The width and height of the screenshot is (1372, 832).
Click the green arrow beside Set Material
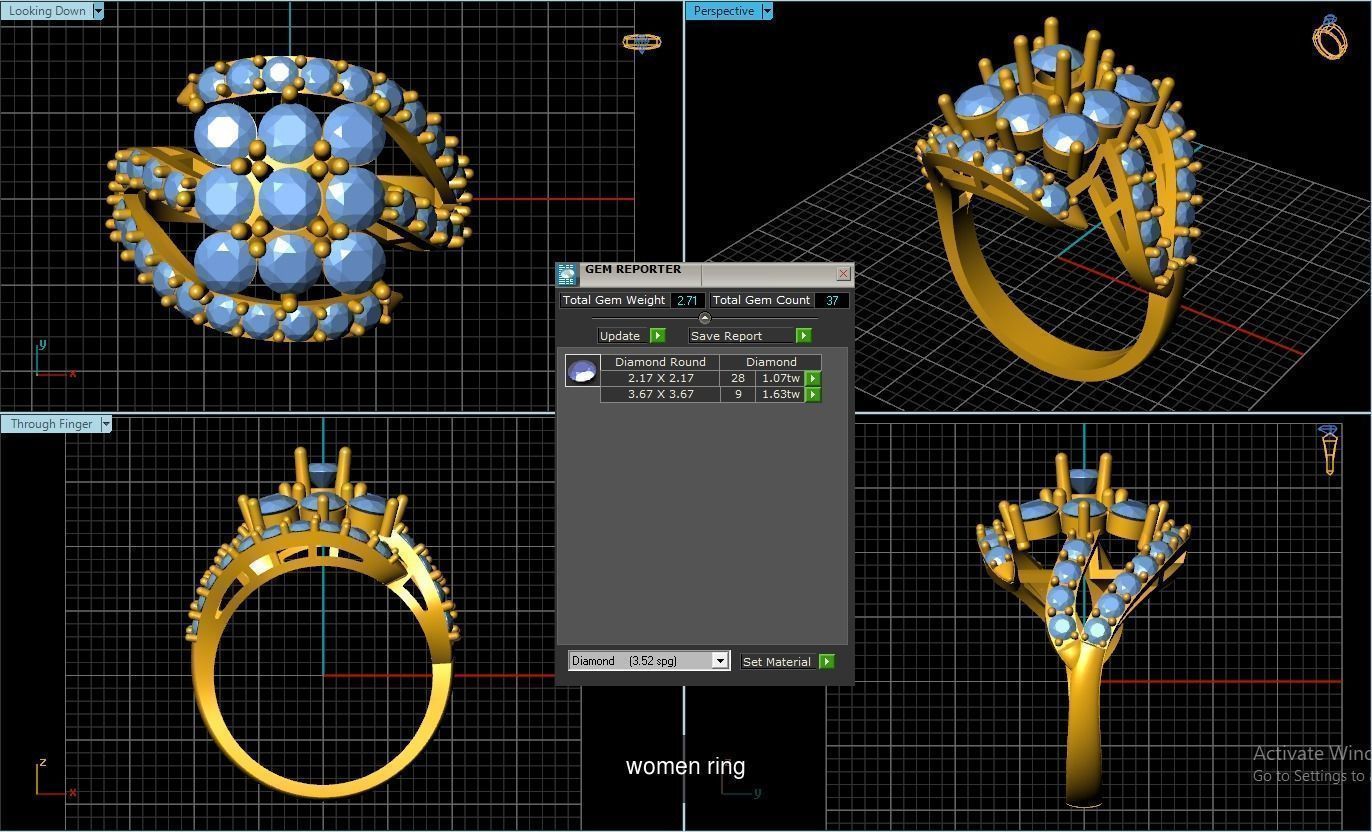tap(827, 662)
